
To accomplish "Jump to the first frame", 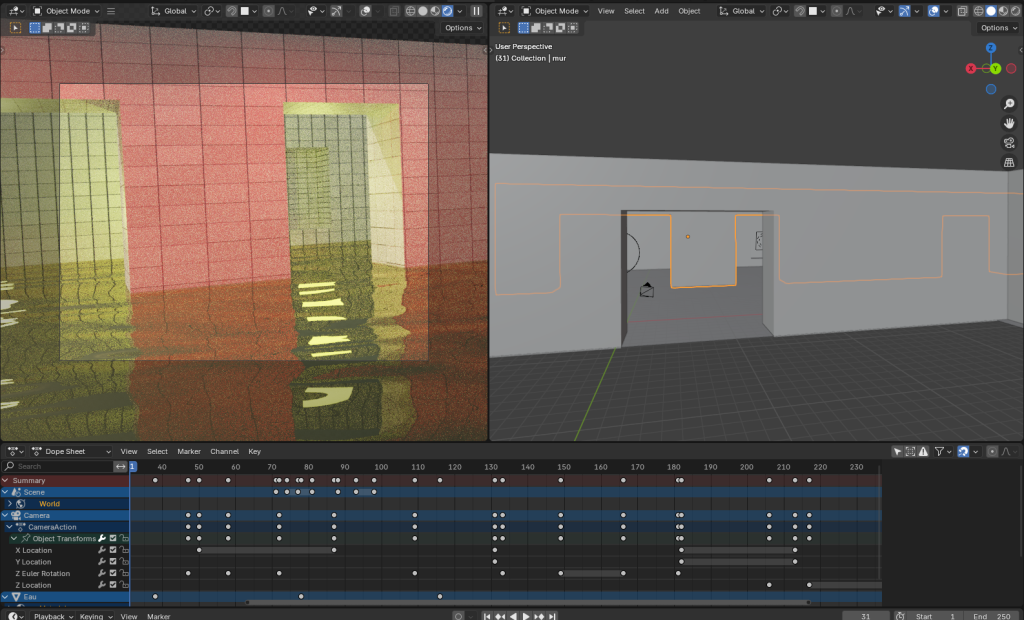I will click(487, 616).
